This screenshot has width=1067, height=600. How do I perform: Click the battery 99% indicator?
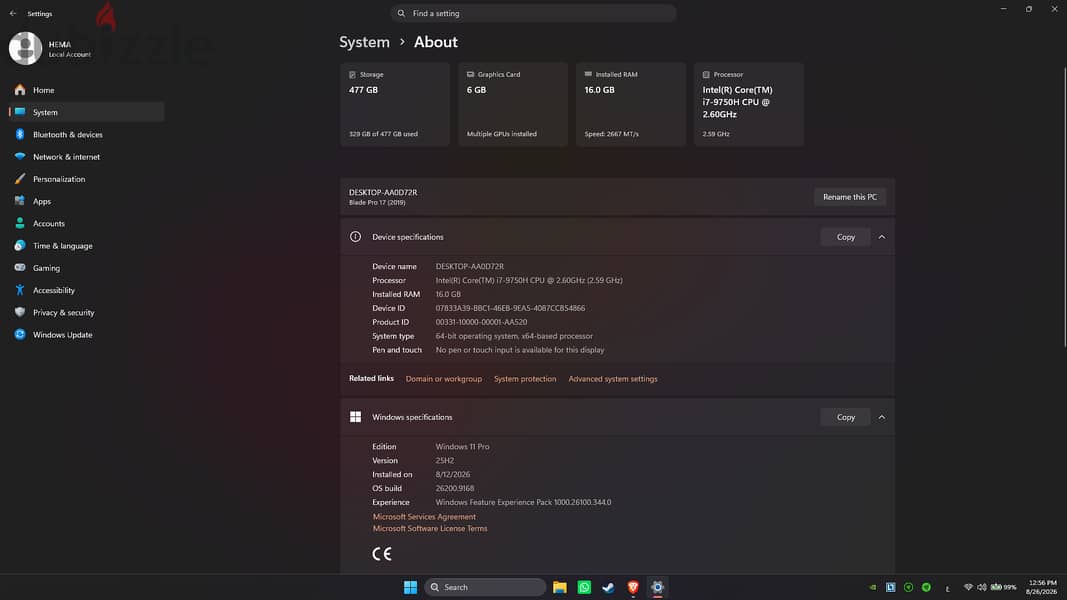tap(1004, 587)
